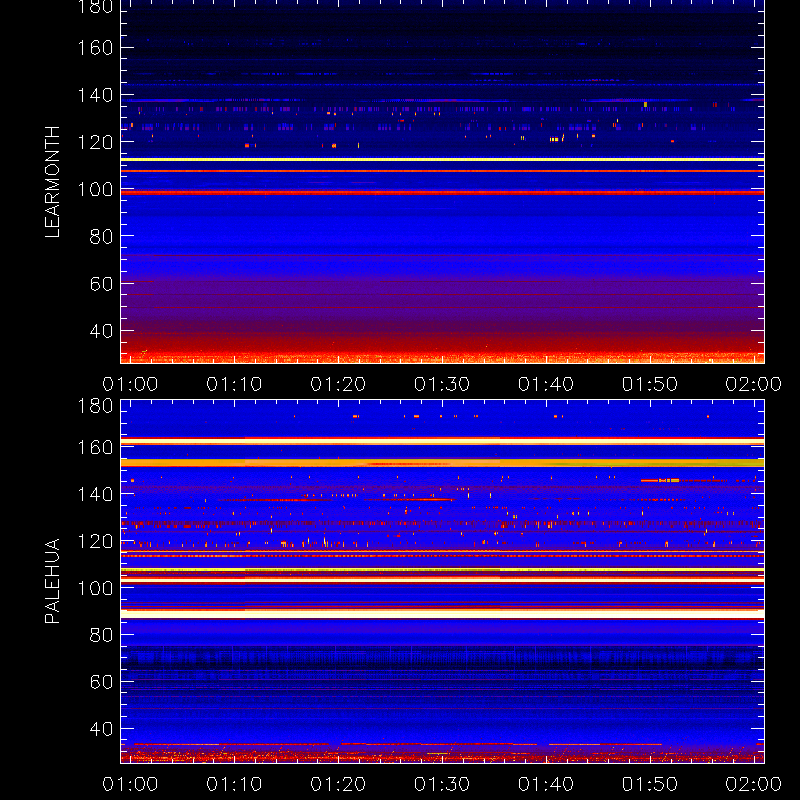Pick the 01:40 time label under LEARMONTH plot
The height and width of the screenshot is (800, 800).
(546, 384)
